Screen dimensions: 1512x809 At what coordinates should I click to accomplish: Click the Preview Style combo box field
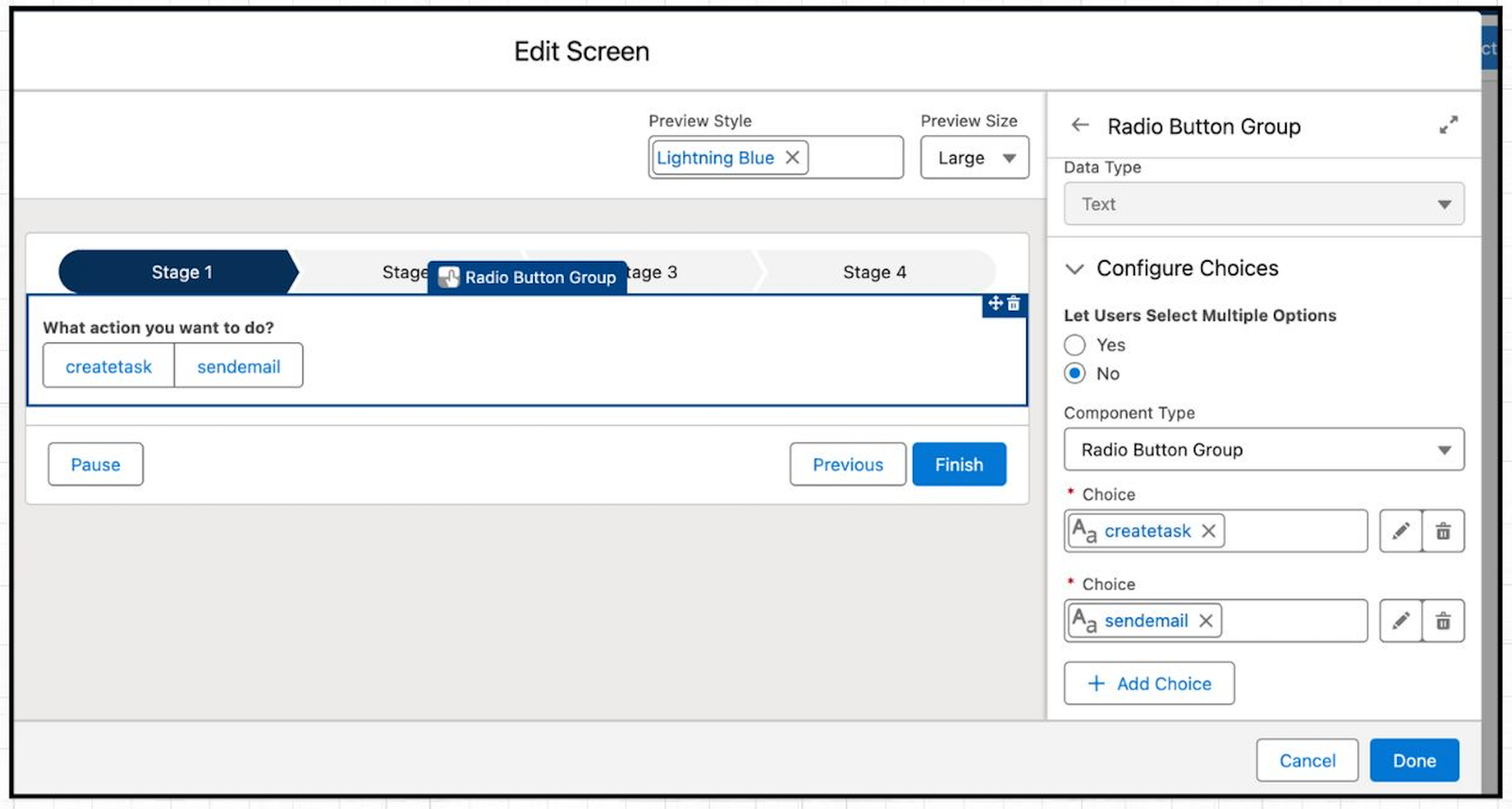coord(776,158)
